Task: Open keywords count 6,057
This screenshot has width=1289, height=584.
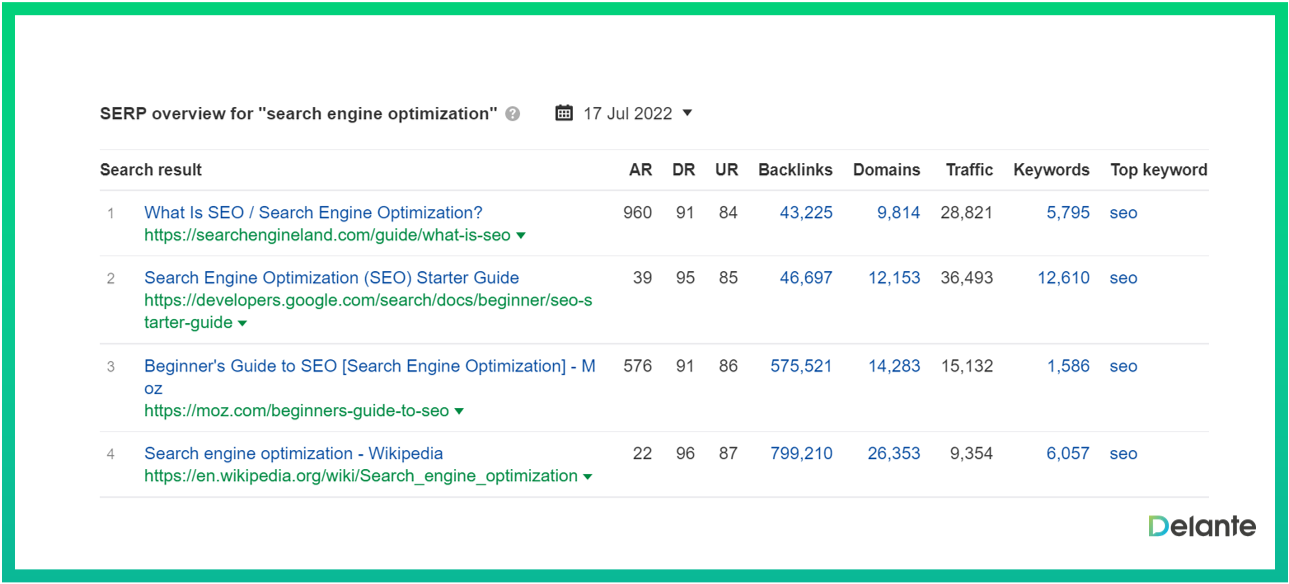Action: [x=1068, y=453]
